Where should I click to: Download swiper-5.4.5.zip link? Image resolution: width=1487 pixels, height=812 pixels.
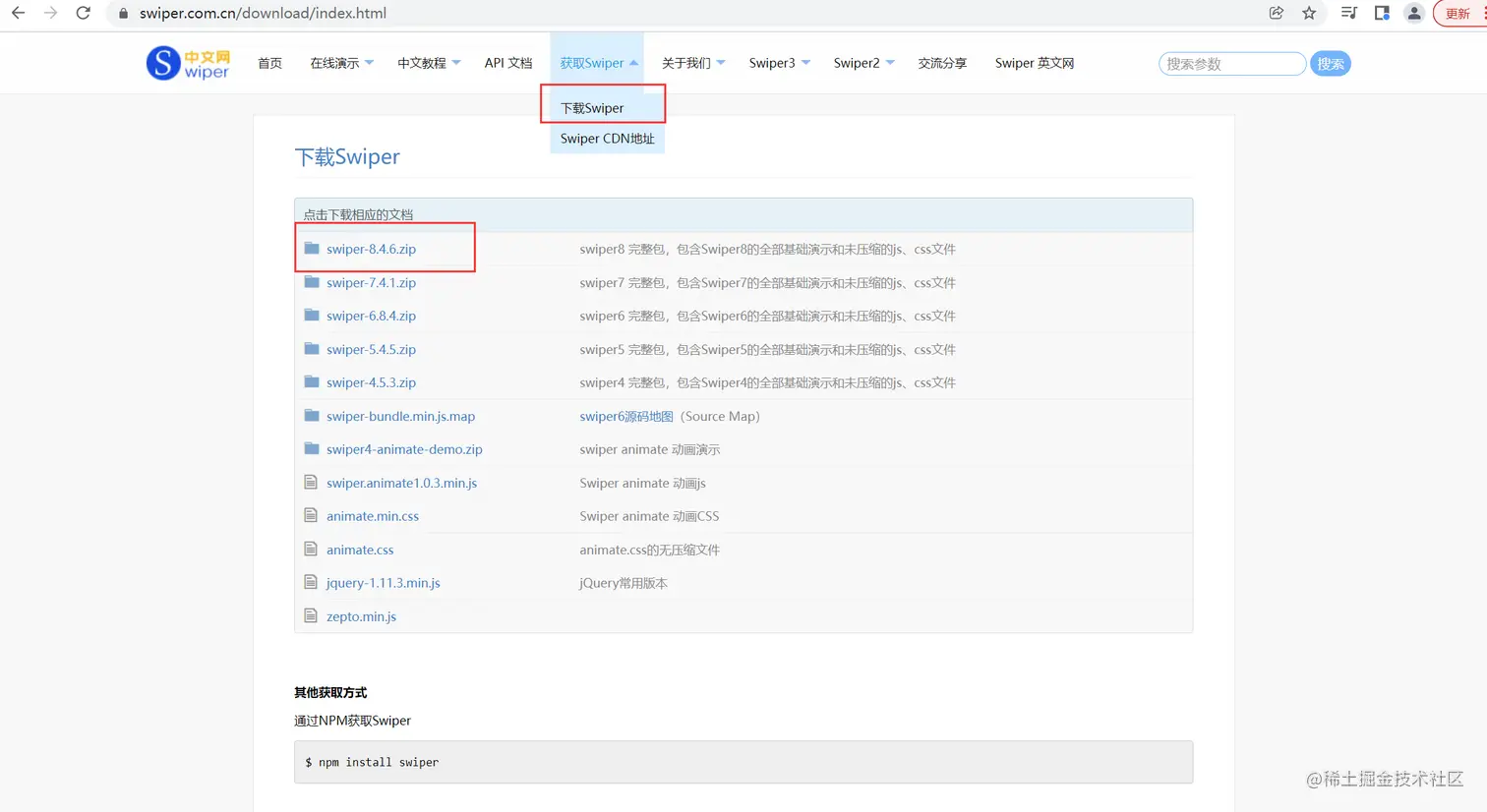point(371,349)
